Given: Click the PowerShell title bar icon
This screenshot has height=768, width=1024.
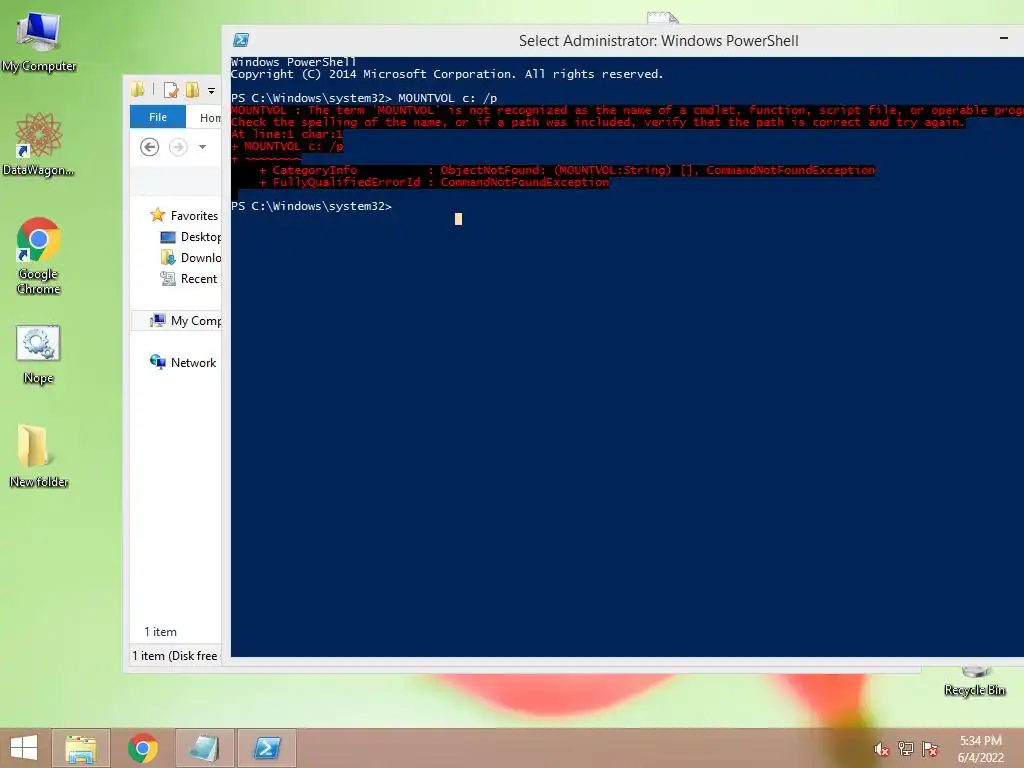Looking at the screenshot, I should pyautogui.click(x=241, y=40).
